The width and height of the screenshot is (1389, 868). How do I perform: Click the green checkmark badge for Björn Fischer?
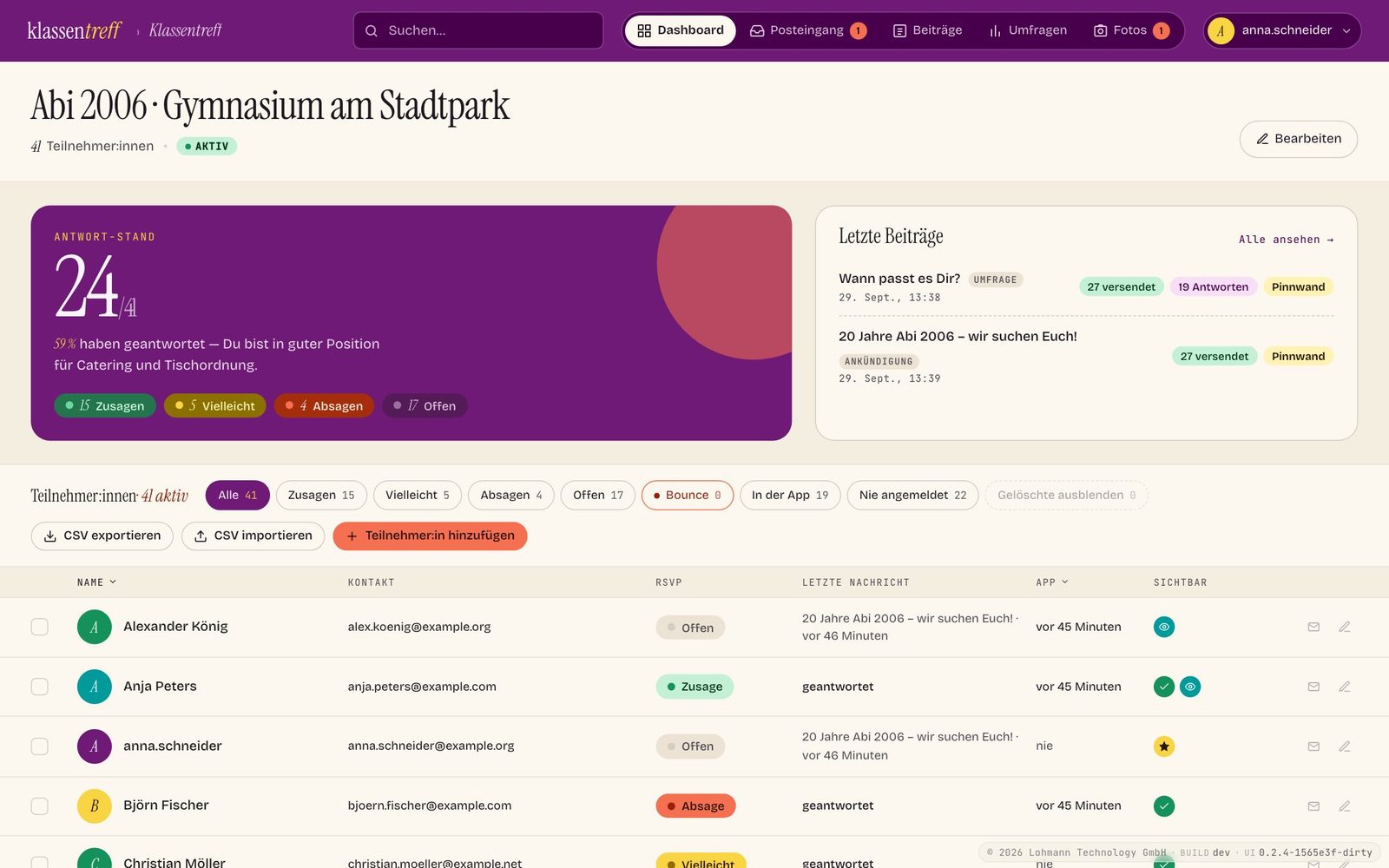point(1164,806)
